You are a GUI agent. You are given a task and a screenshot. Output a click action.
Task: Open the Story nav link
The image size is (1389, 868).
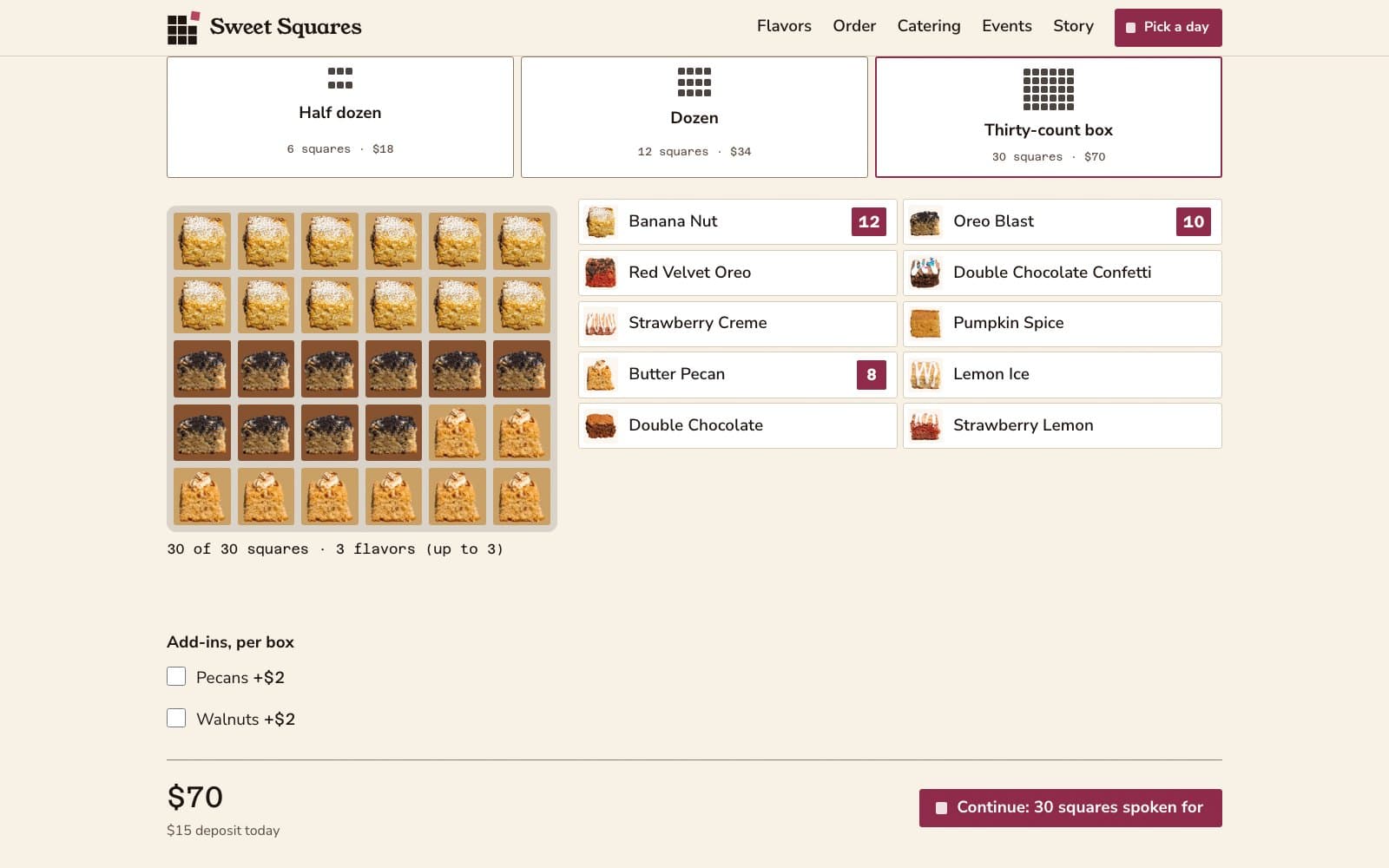click(1073, 26)
